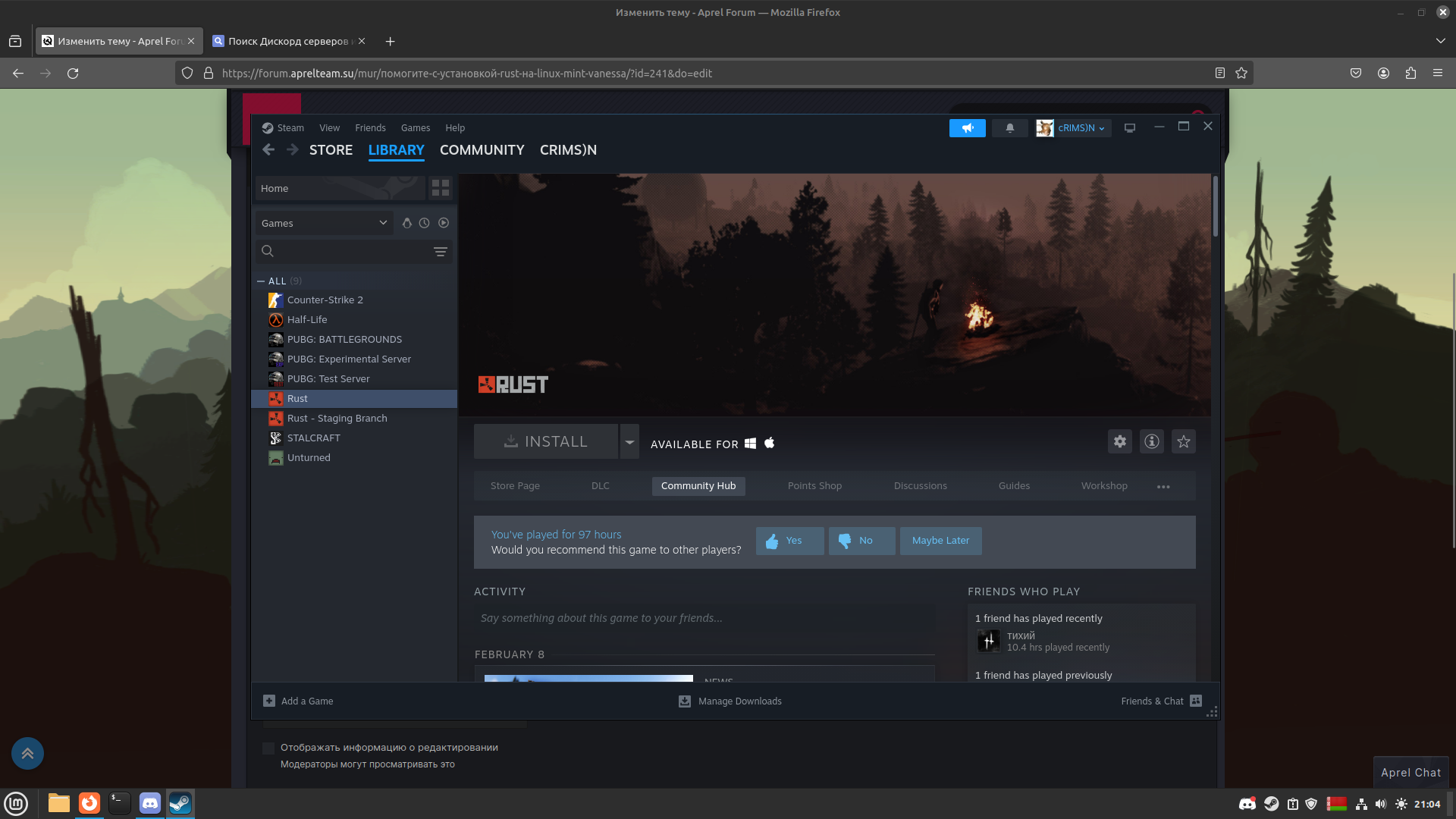Sort library by recent activity clock
The width and height of the screenshot is (1456, 819).
[425, 223]
